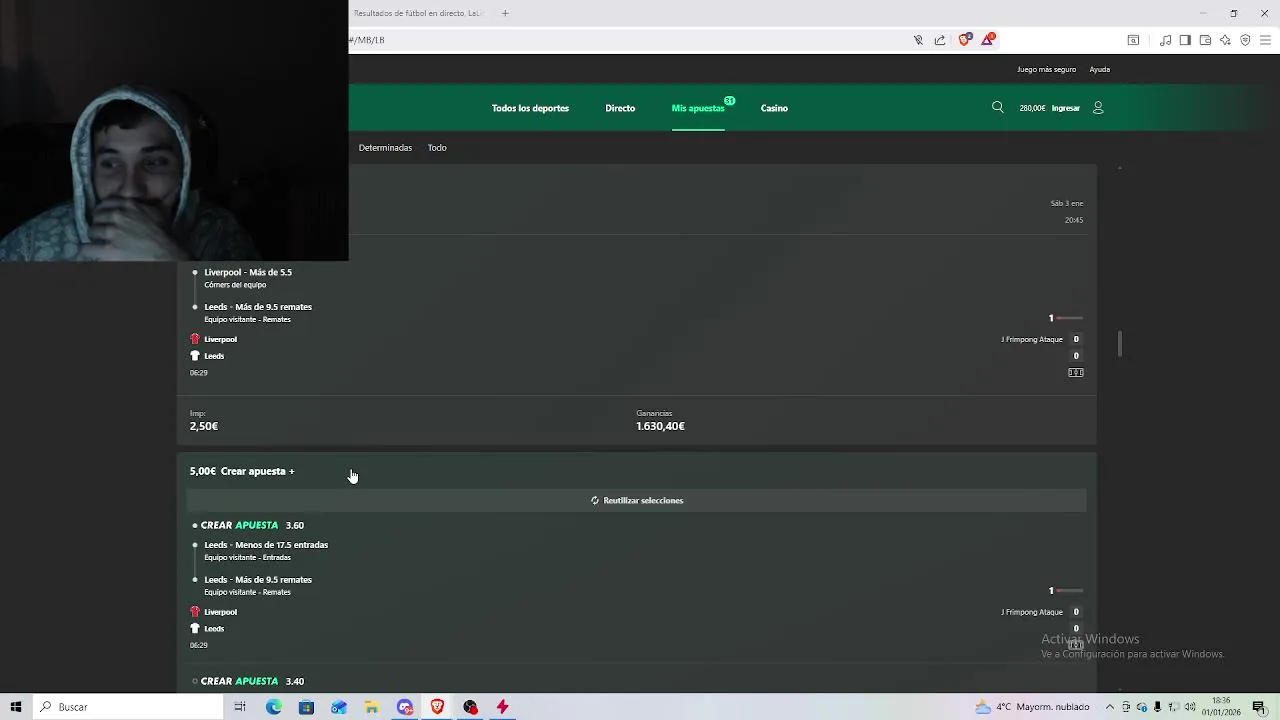Open the notification center icon
Screen dimensions: 1280x720
click(x=1260, y=707)
